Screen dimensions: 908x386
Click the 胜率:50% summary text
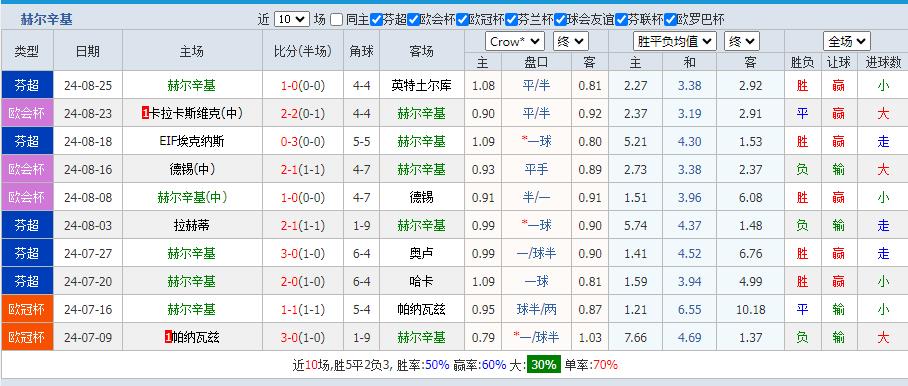coord(423,365)
